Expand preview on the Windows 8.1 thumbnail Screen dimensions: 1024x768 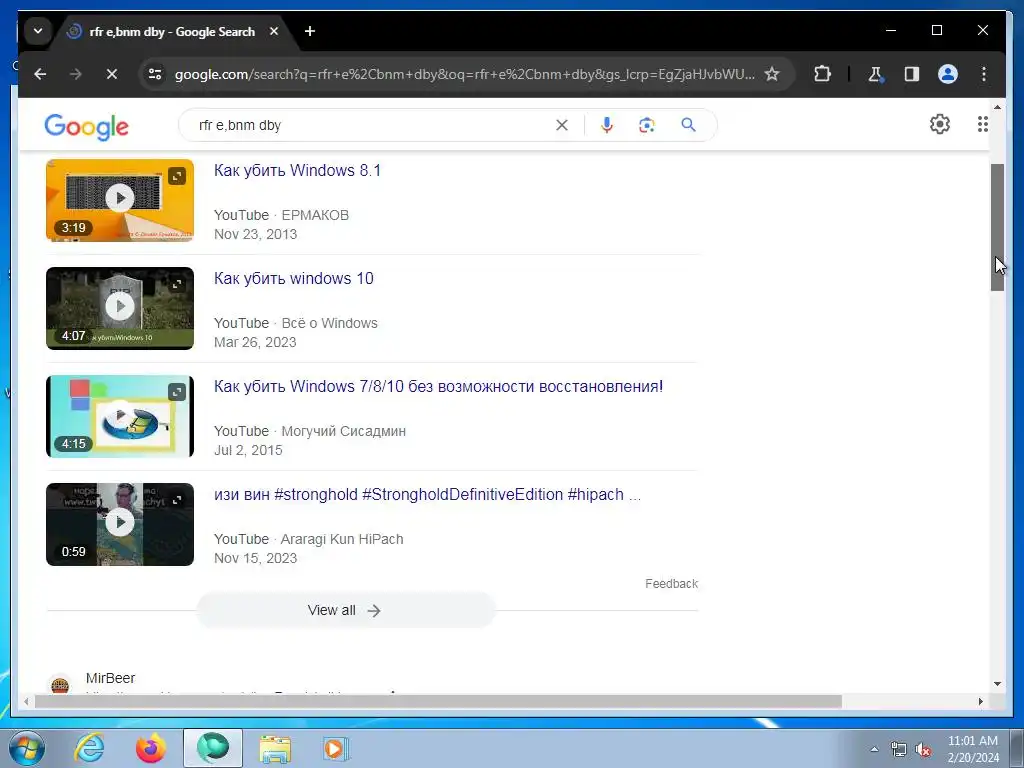(x=177, y=176)
